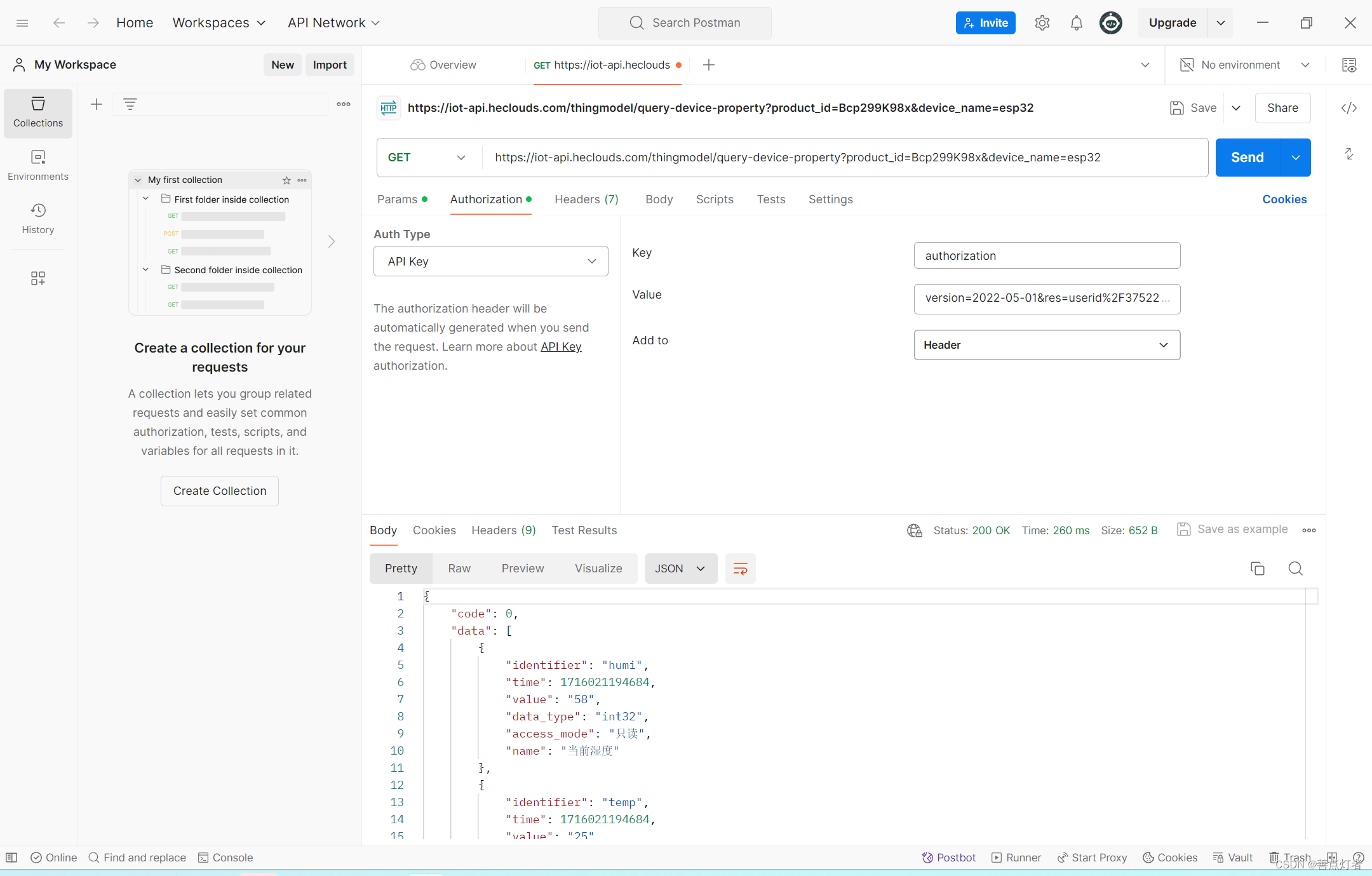Click the Send button
This screenshot has height=876, width=1372.
(1248, 158)
